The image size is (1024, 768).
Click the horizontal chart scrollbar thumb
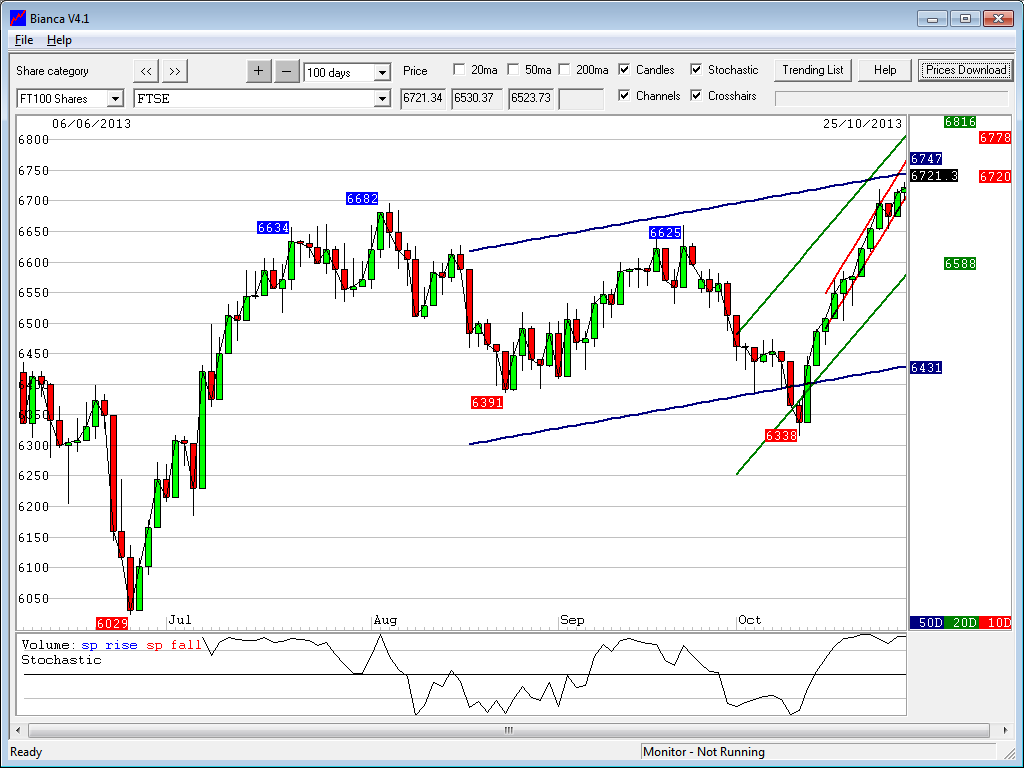point(508,730)
